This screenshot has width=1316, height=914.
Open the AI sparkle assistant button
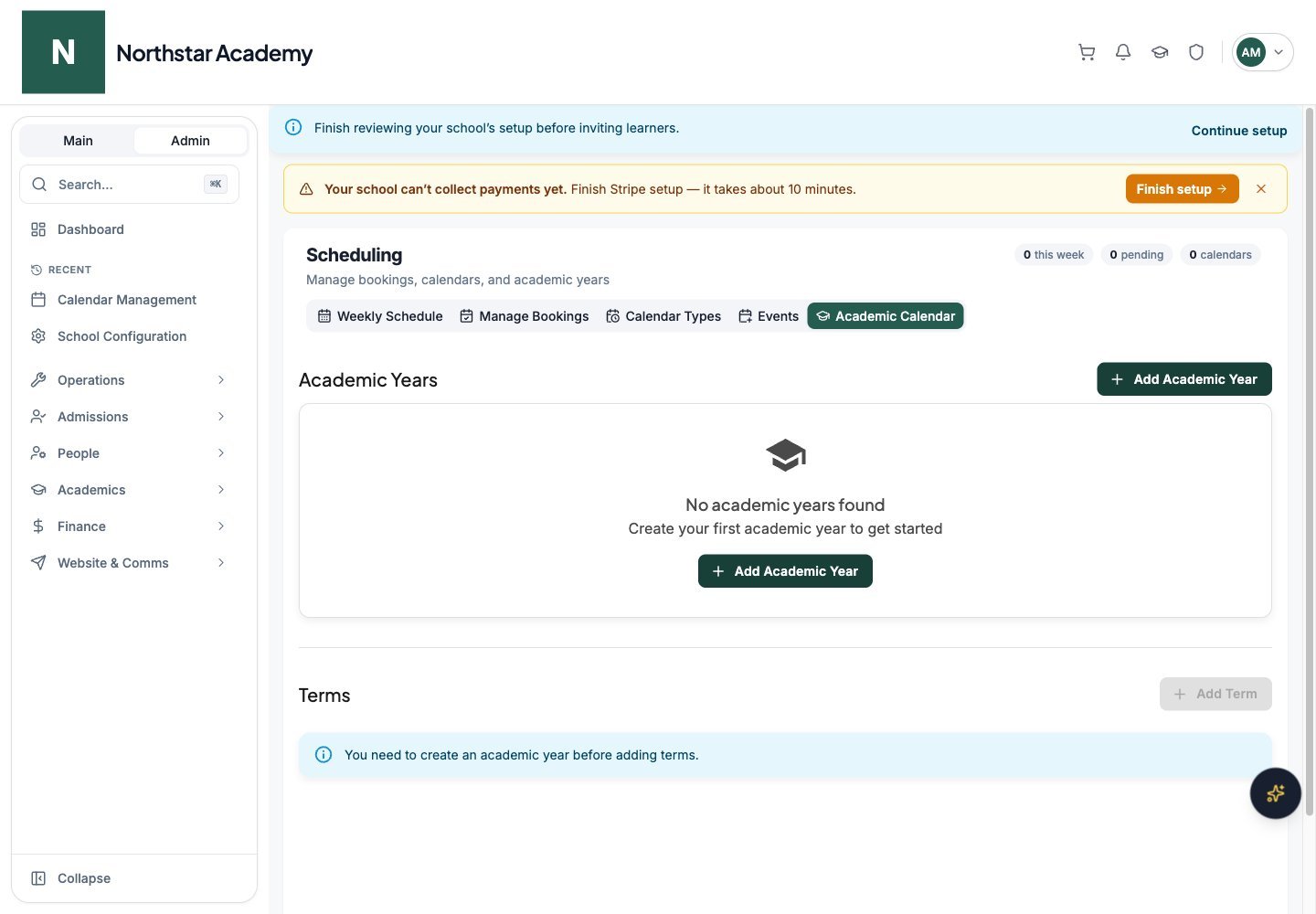click(x=1275, y=793)
